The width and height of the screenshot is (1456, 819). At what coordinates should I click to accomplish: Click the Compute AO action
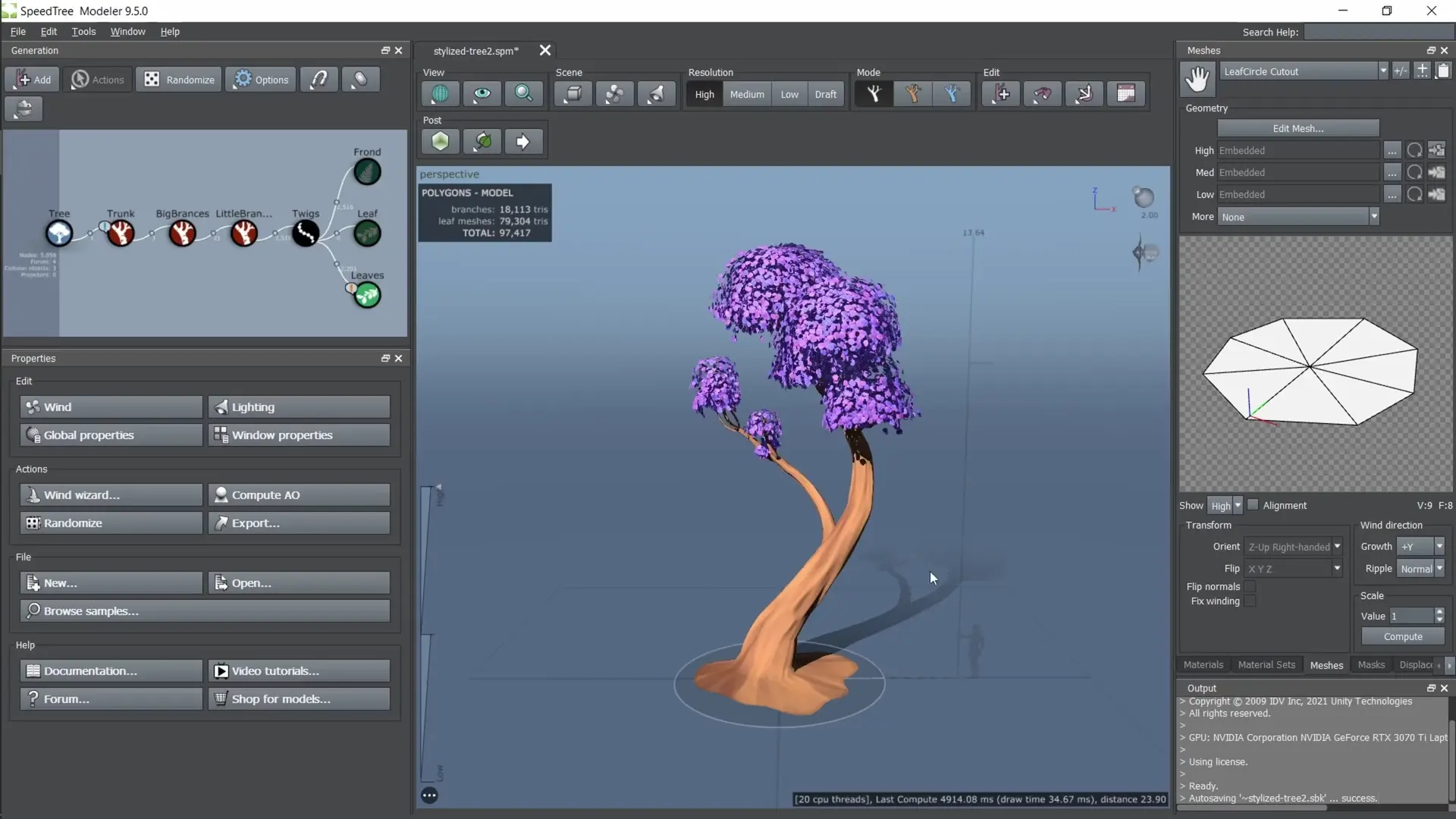coord(298,494)
